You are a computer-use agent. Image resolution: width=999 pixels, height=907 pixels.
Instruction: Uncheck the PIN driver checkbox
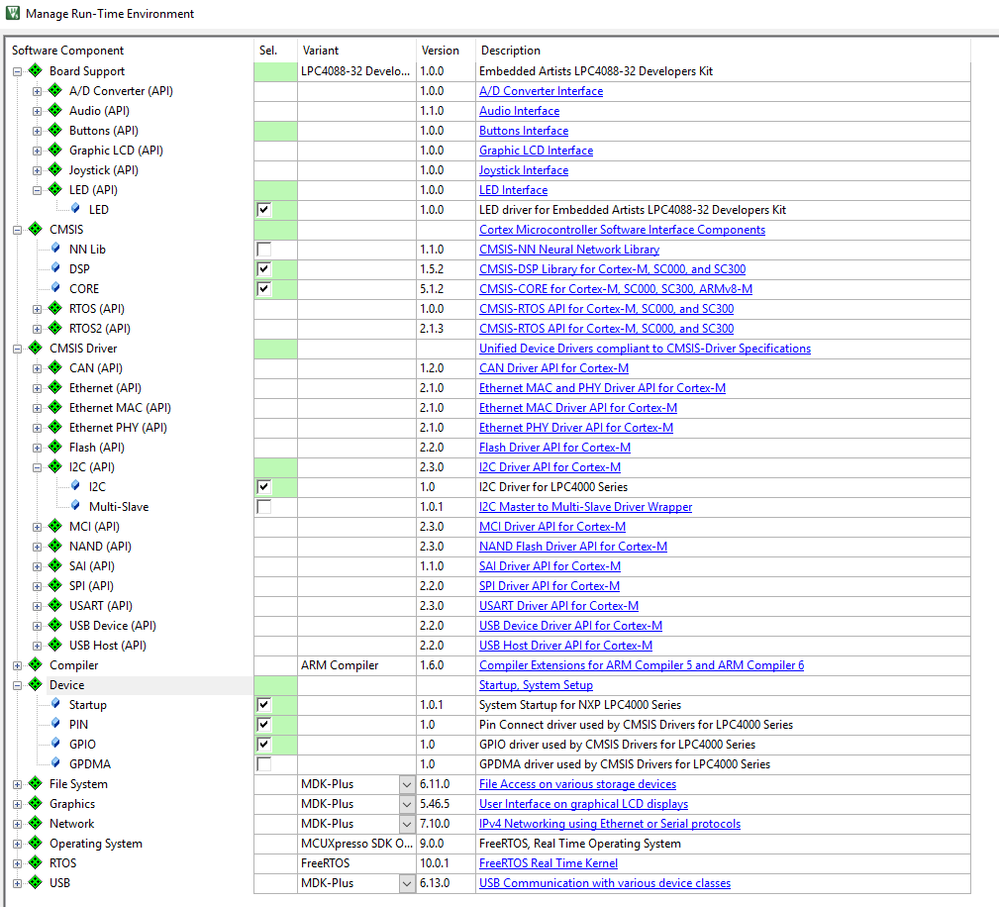pos(264,724)
